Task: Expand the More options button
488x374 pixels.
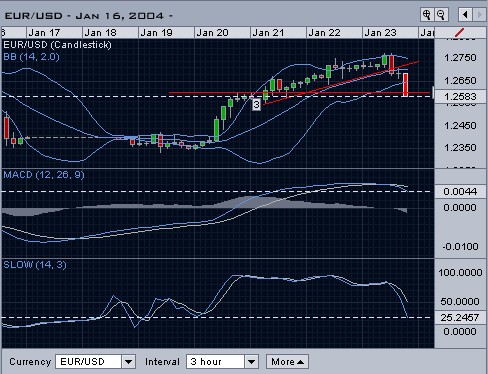Action: (x=287, y=362)
